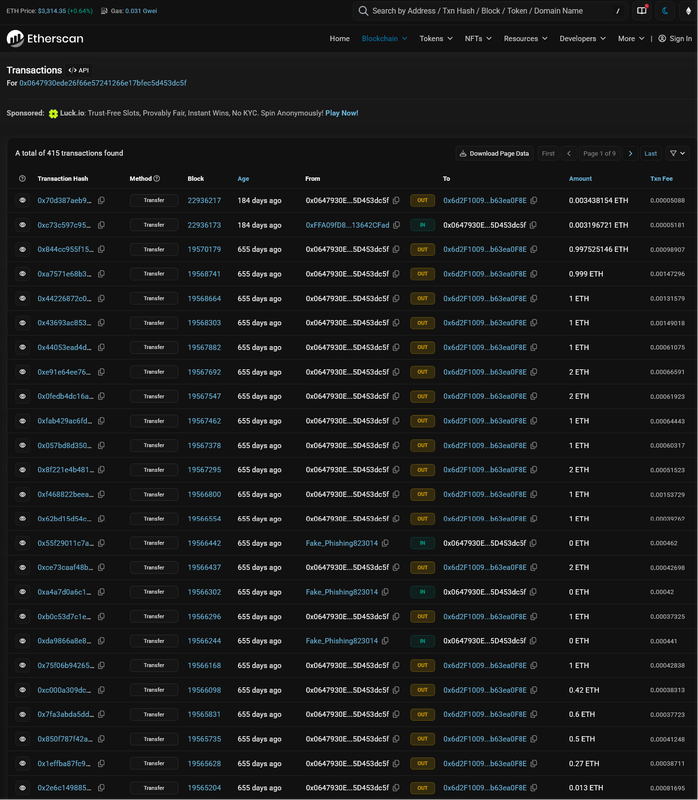Open the API code icon link
698x800 pixels.
click(79, 70)
